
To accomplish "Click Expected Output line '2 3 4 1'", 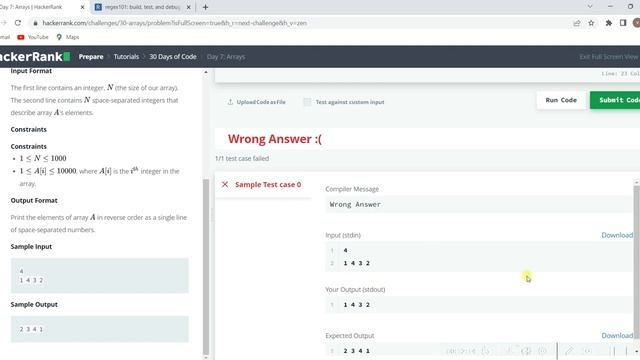I will (357, 351).
